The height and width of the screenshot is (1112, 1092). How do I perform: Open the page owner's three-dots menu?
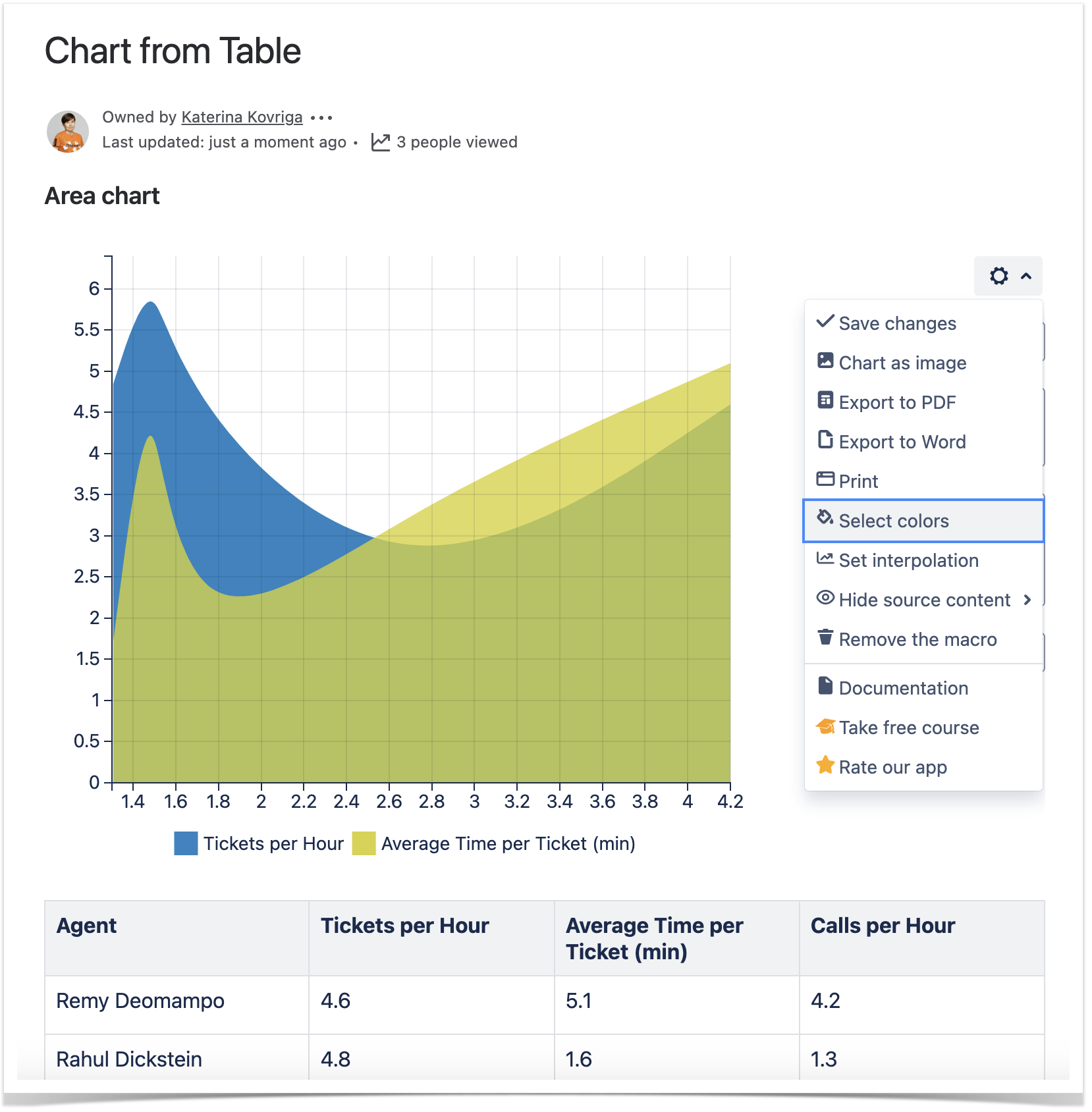pyautogui.click(x=321, y=118)
